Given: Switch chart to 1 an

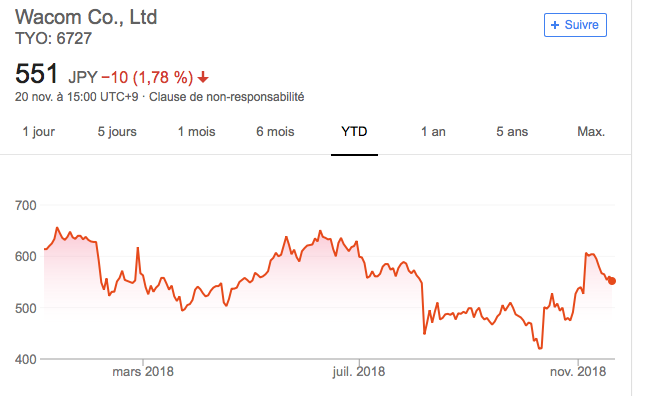Looking at the screenshot, I should pyautogui.click(x=433, y=131).
